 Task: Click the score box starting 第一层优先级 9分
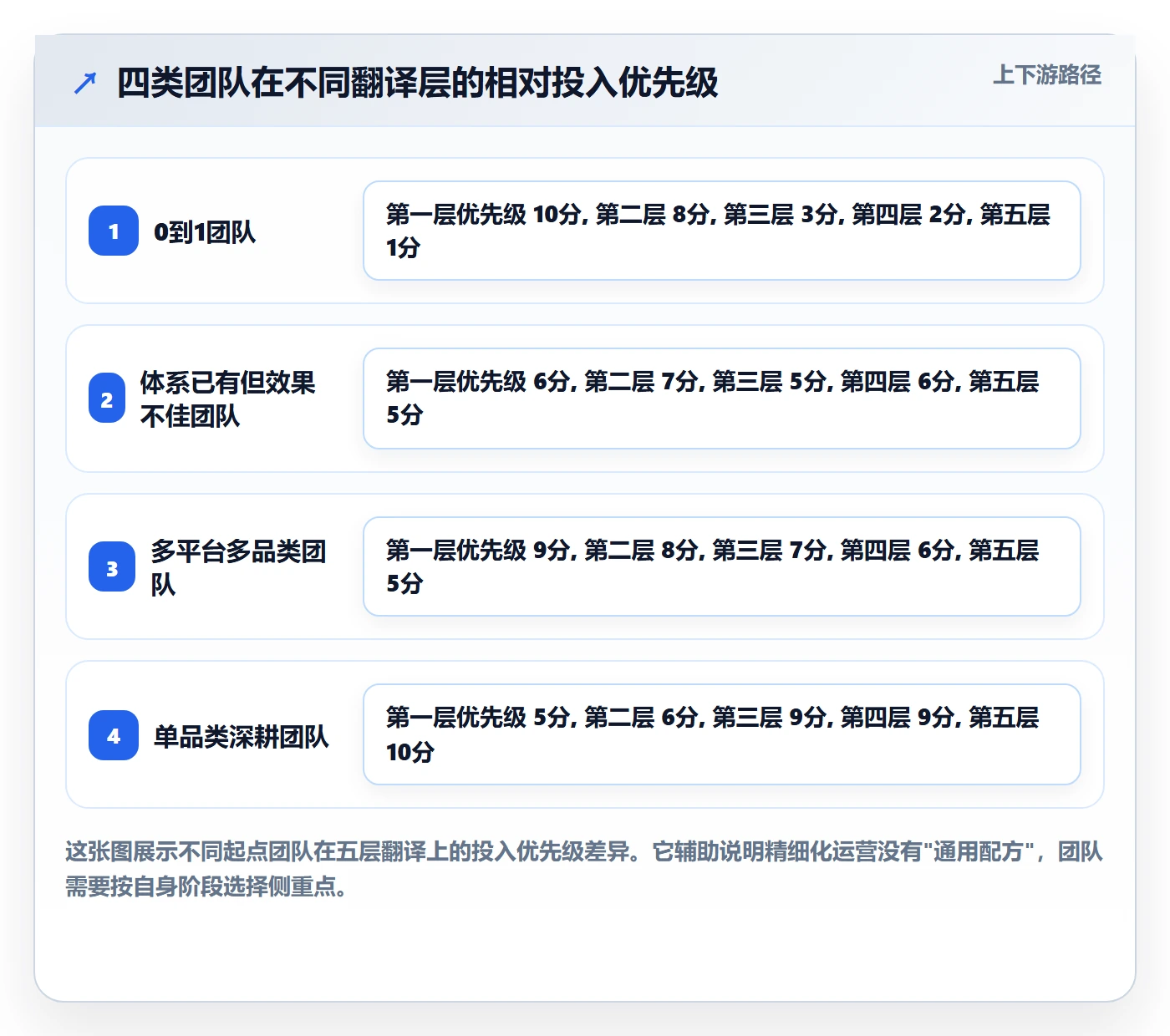pyautogui.click(x=722, y=566)
